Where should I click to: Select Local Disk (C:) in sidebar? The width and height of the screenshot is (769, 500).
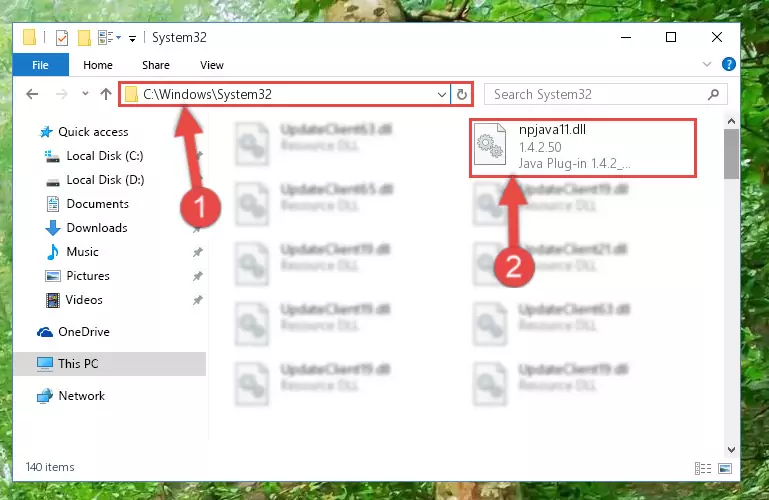point(105,156)
